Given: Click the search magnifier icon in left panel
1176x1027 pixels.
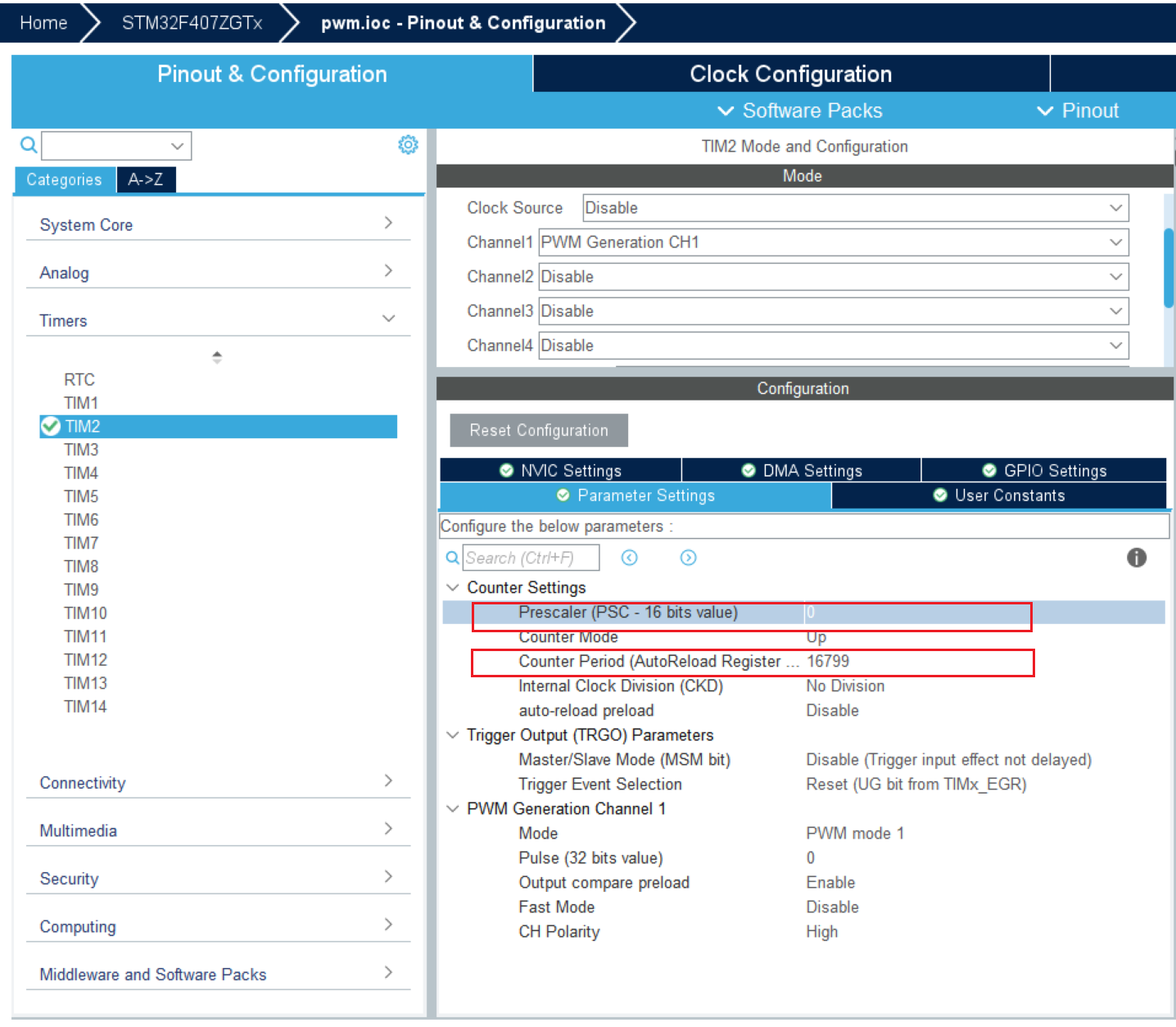Looking at the screenshot, I should (x=29, y=145).
